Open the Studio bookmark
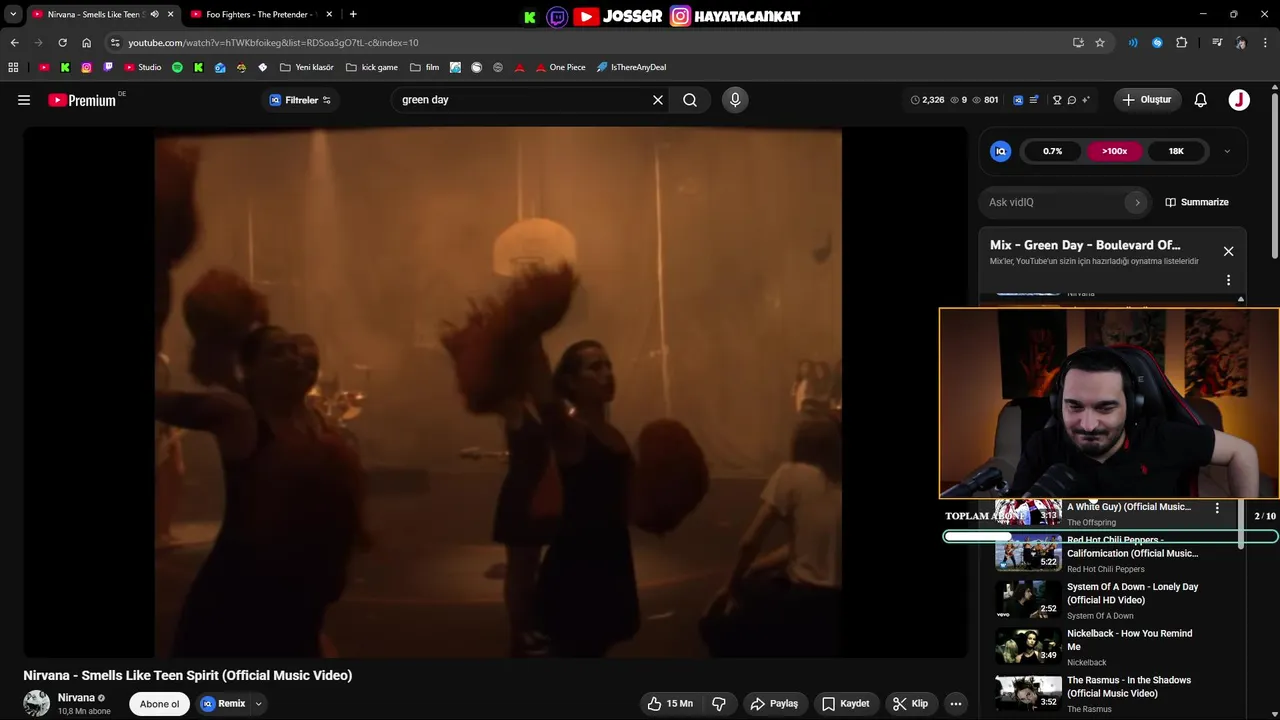This screenshot has width=1280, height=720. [x=143, y=67]
